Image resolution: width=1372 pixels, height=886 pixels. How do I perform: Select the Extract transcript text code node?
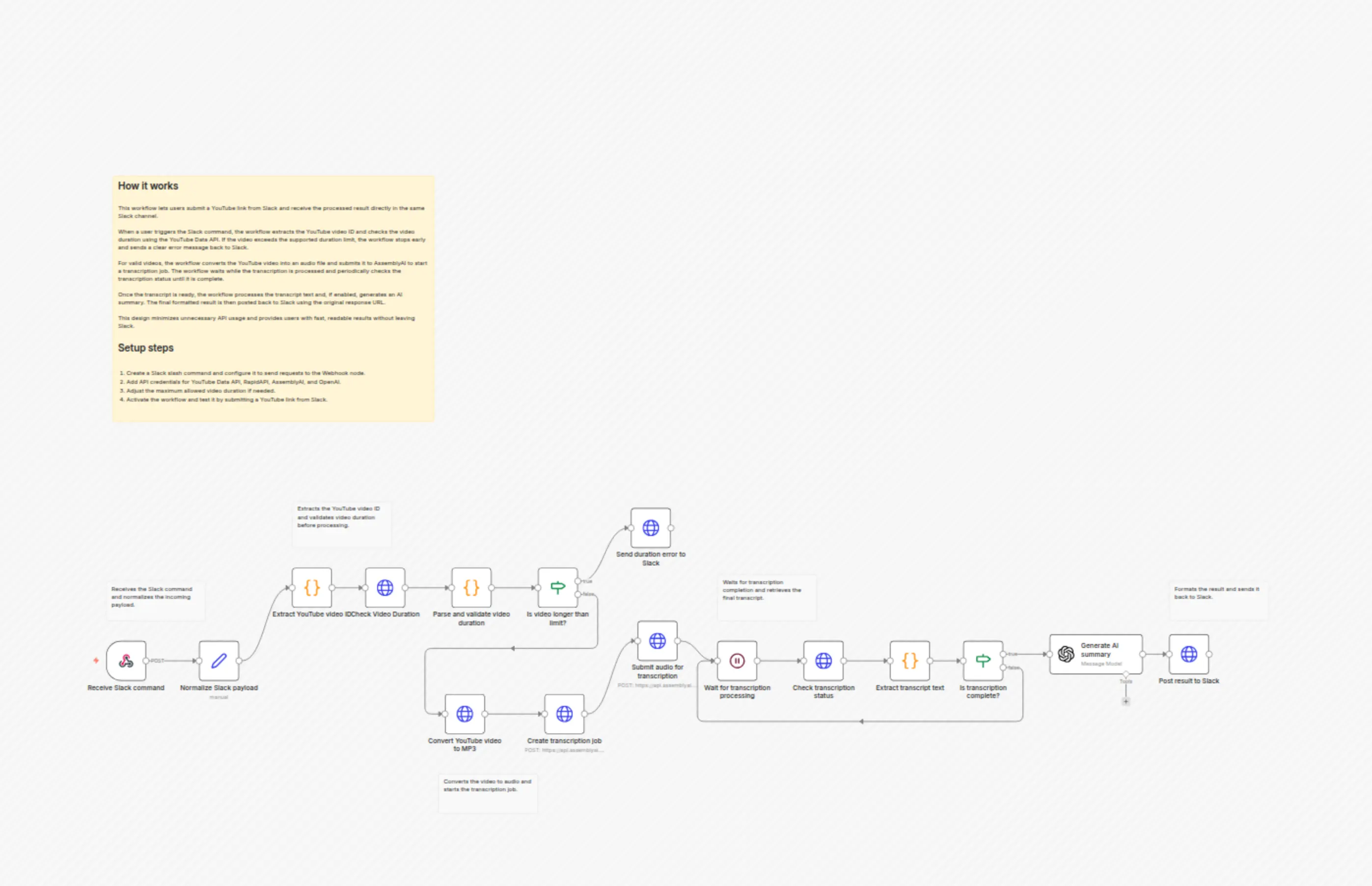coord(909,661)
